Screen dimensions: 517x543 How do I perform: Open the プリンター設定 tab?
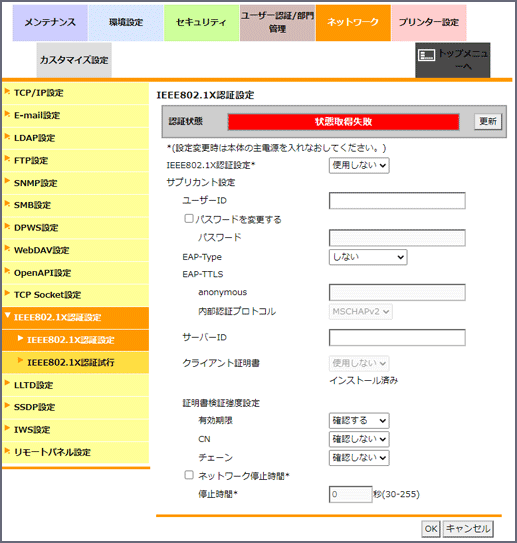pos(429,23)
